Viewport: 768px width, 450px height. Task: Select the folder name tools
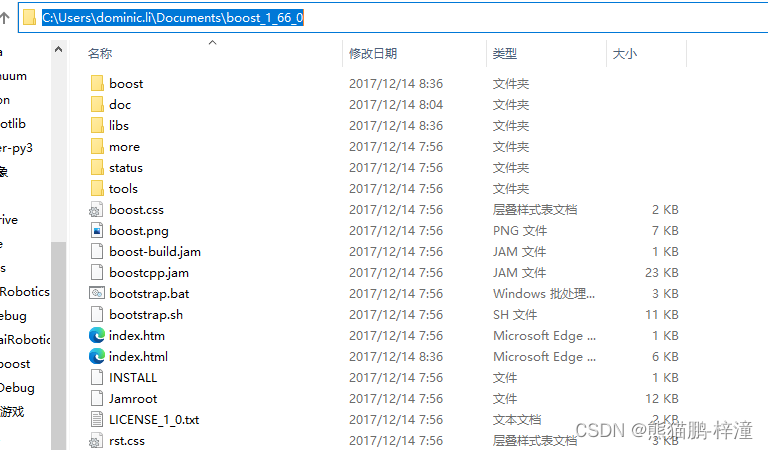pyautogui.click(x=123, y=189)
